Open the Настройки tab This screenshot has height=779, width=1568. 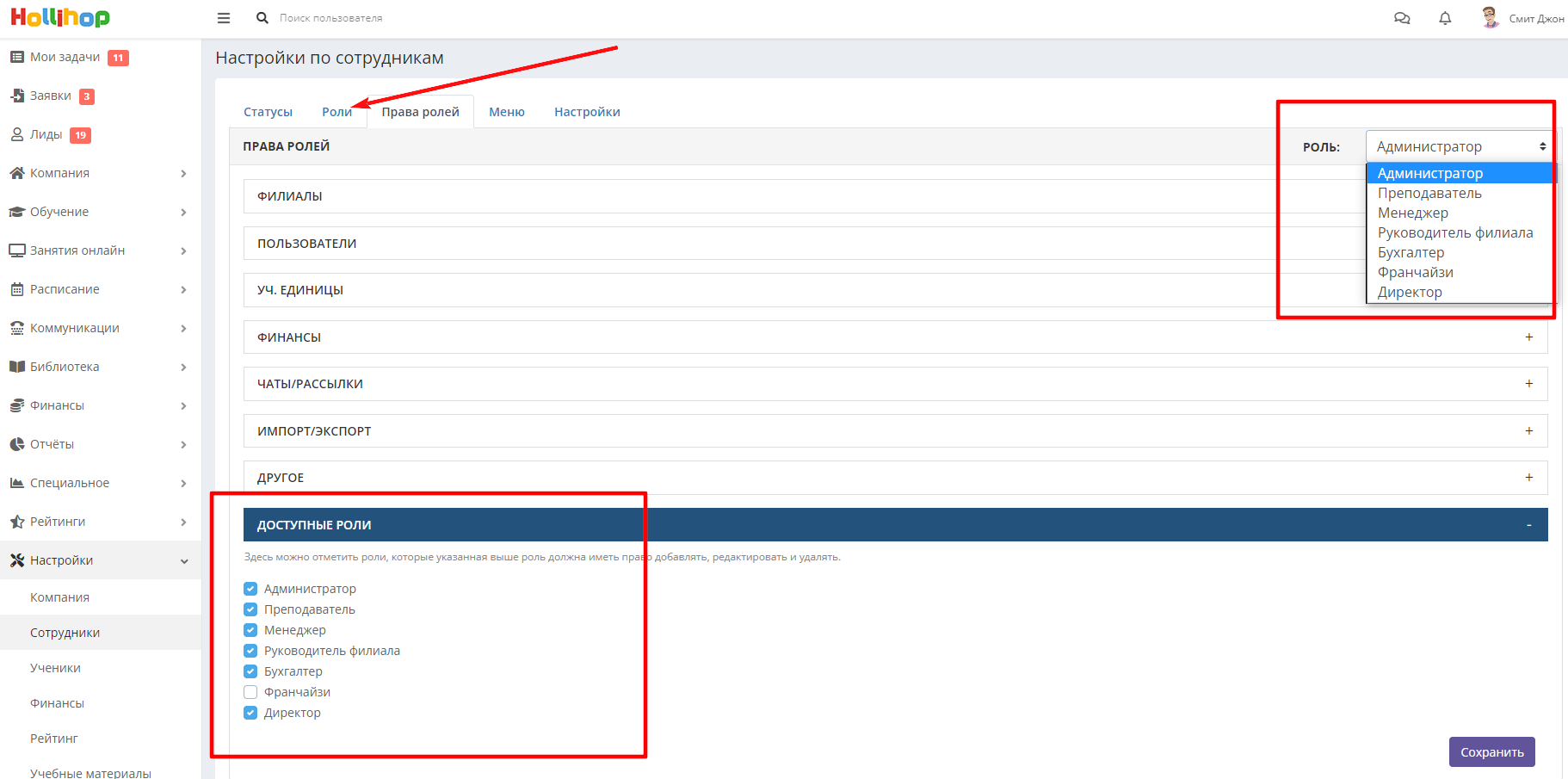click(587, 112)
